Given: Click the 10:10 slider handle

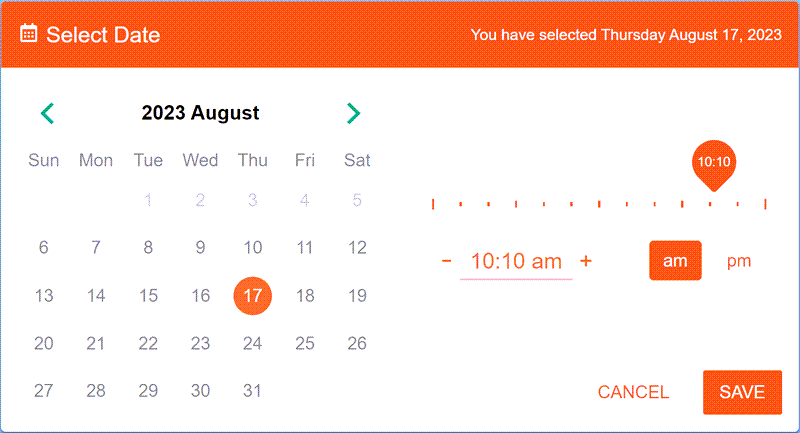Looking at the screenshot, I should (713, 163).
